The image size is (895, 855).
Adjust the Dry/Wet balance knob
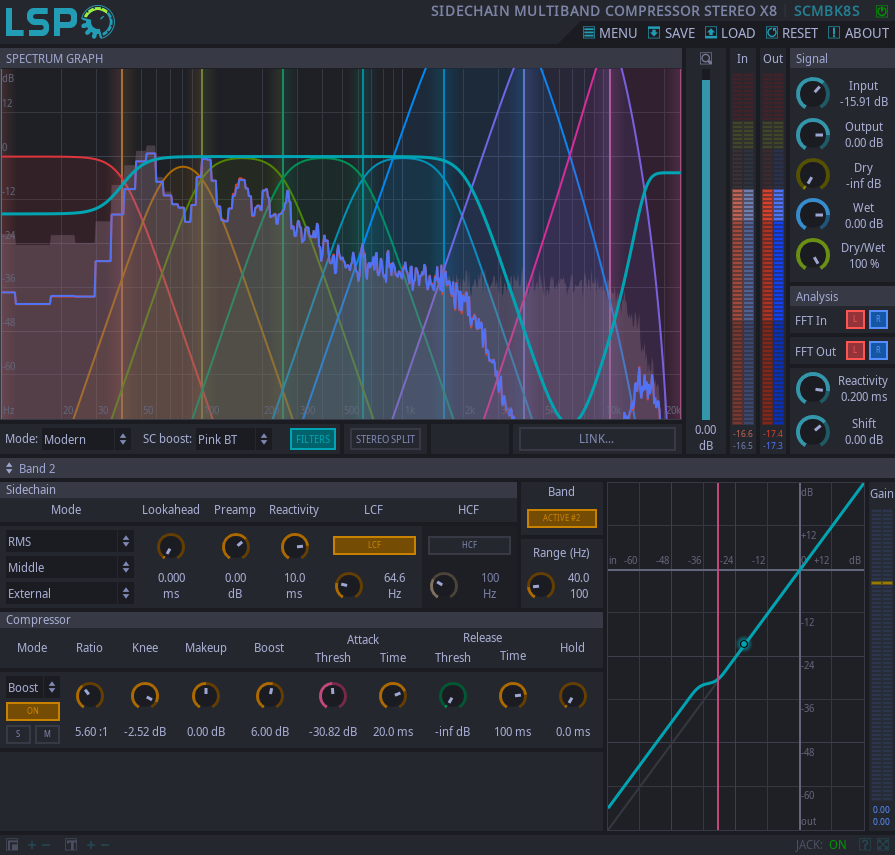(x=813, y=255)
